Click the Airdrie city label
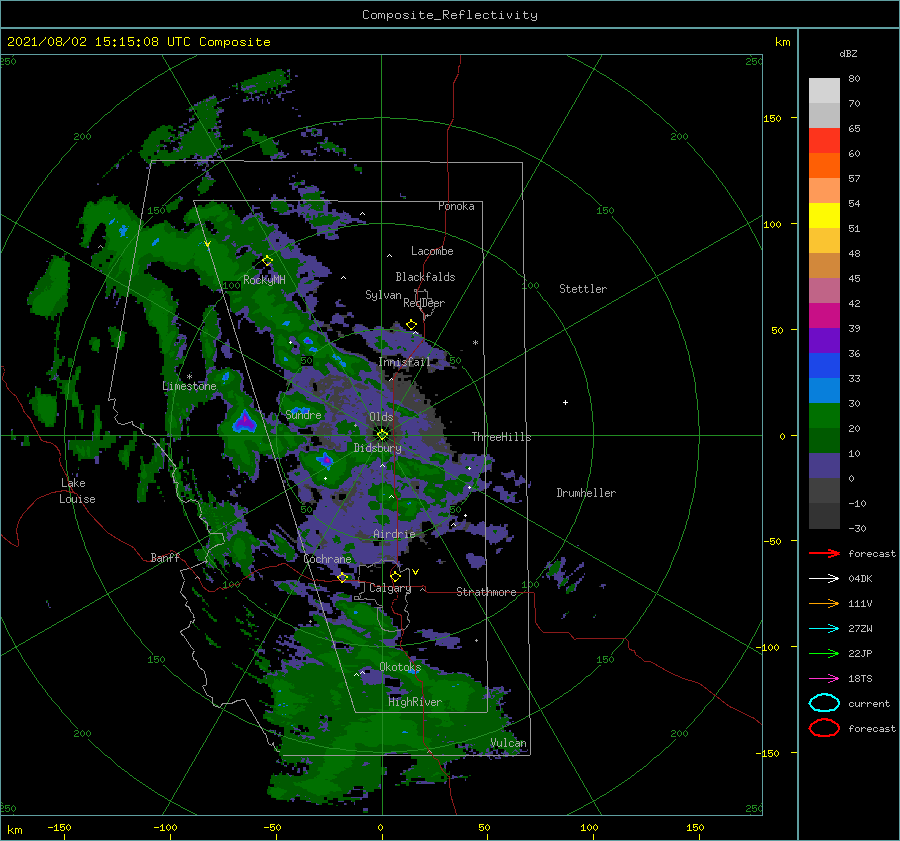Screen dimensions: 900x841 [x=394, y=534]
